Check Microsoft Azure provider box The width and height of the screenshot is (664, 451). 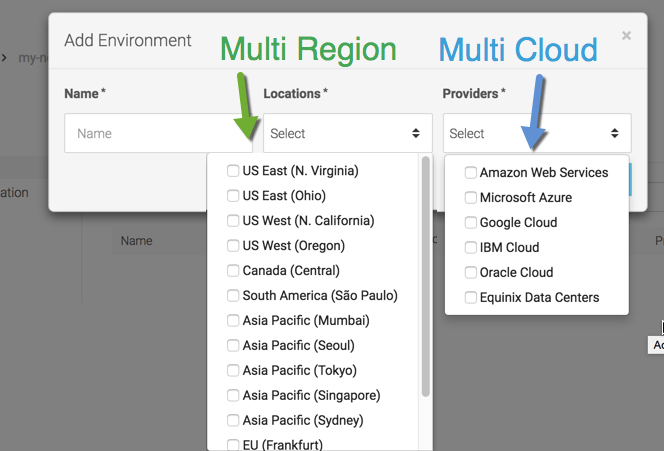(471, 198)
